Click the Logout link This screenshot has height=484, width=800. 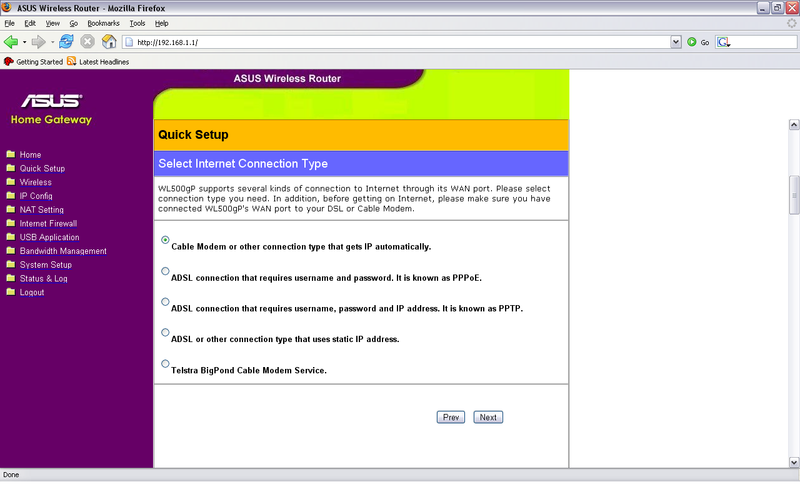(x=32, y=292)
